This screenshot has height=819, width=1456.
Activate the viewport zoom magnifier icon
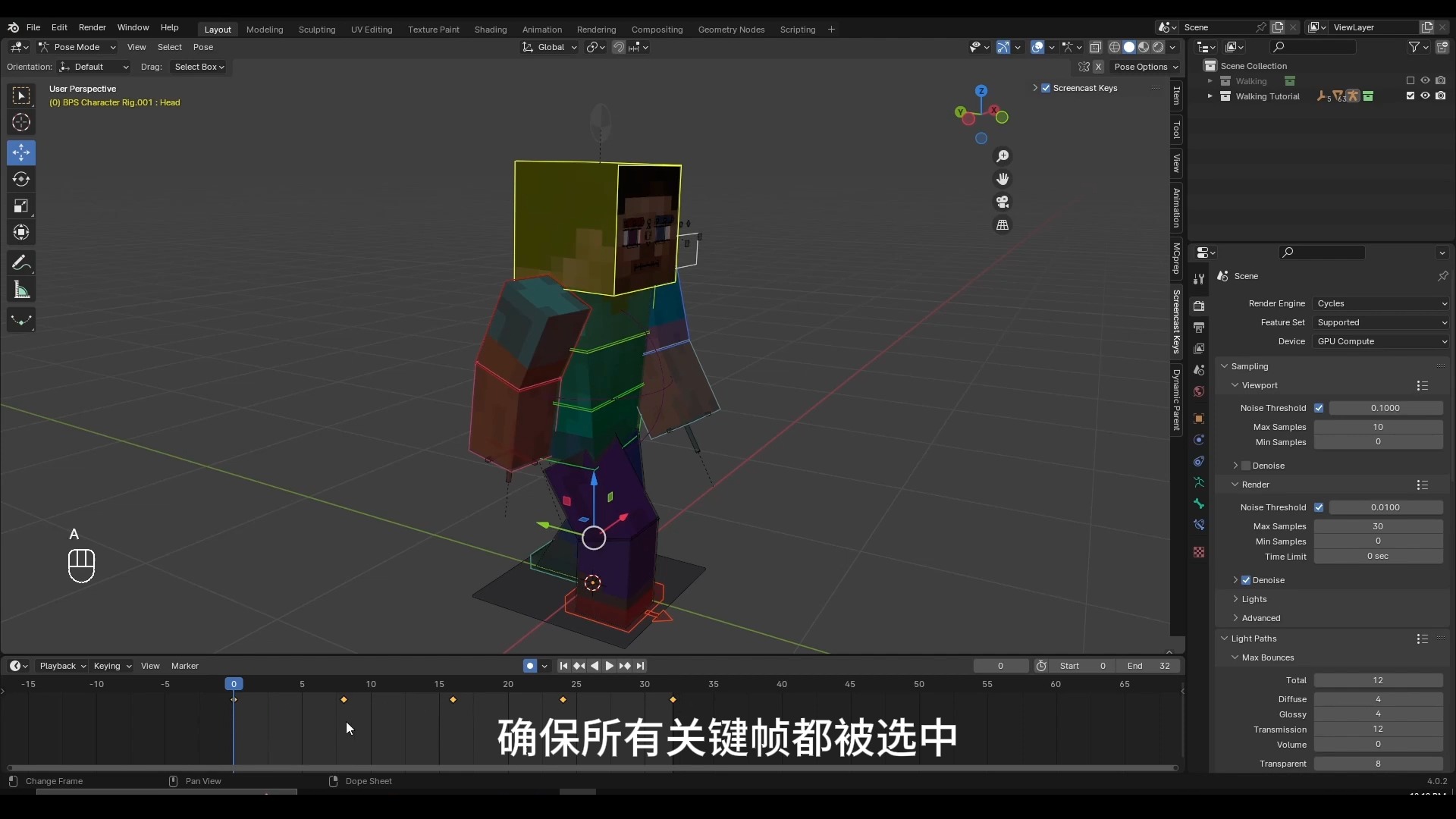1003,156
